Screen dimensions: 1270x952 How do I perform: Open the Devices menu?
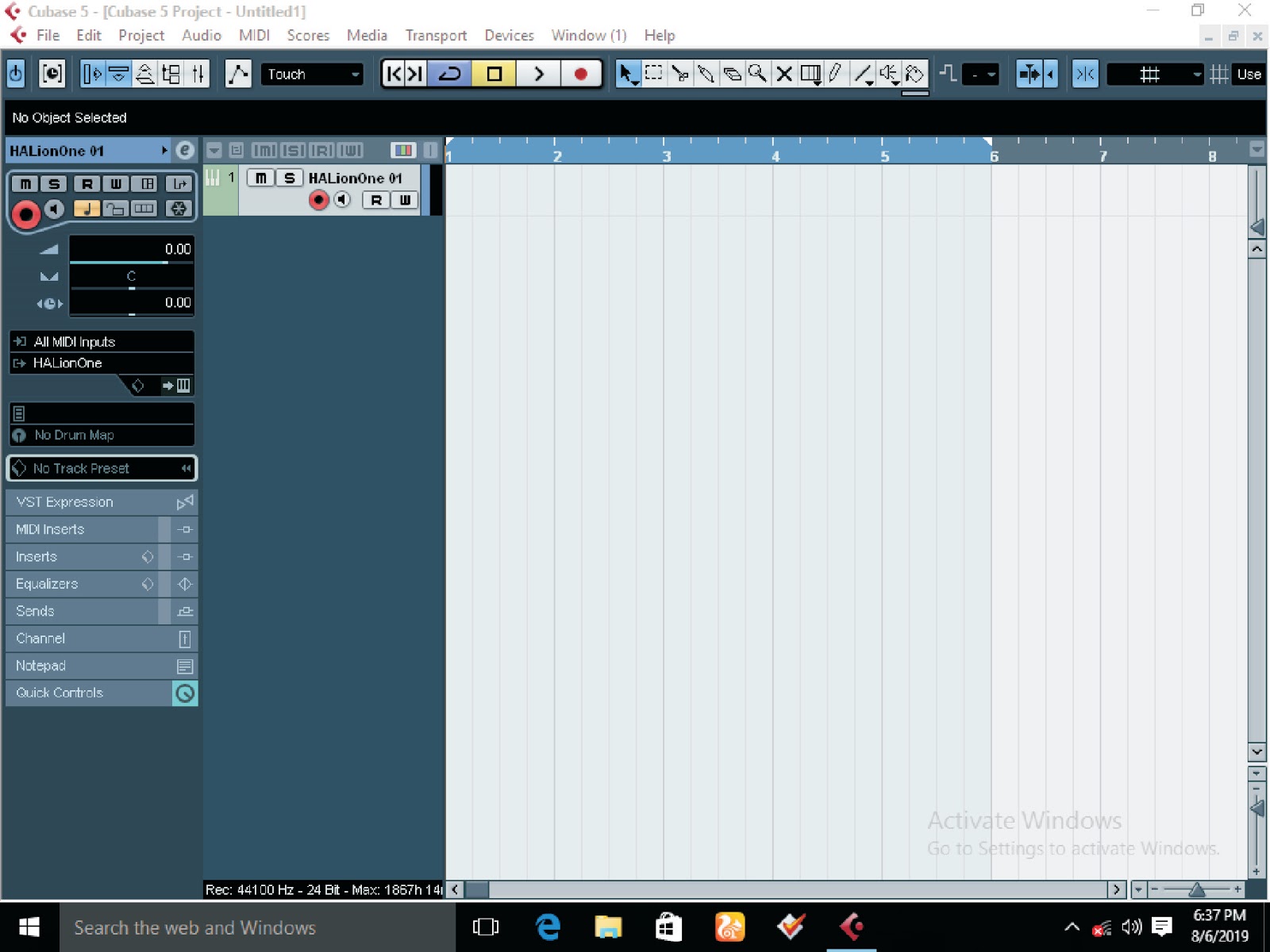(509, 36)
